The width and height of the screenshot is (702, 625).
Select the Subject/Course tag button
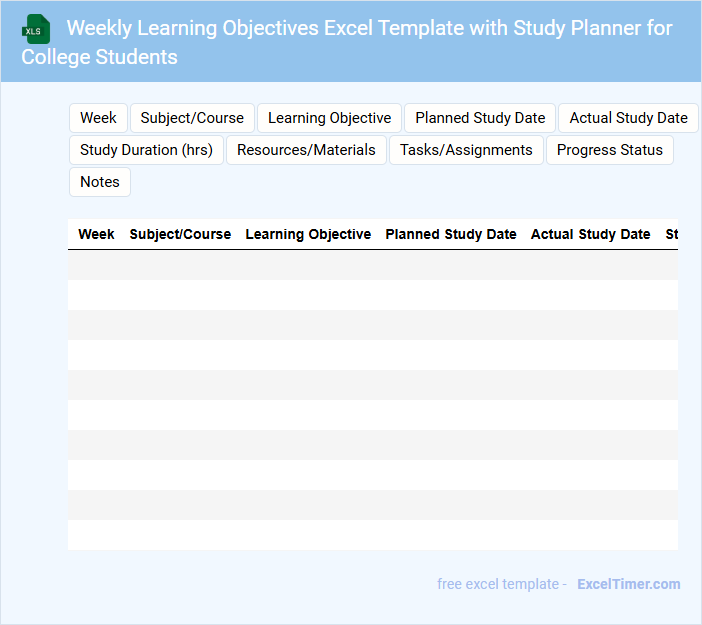coord(192,118)
